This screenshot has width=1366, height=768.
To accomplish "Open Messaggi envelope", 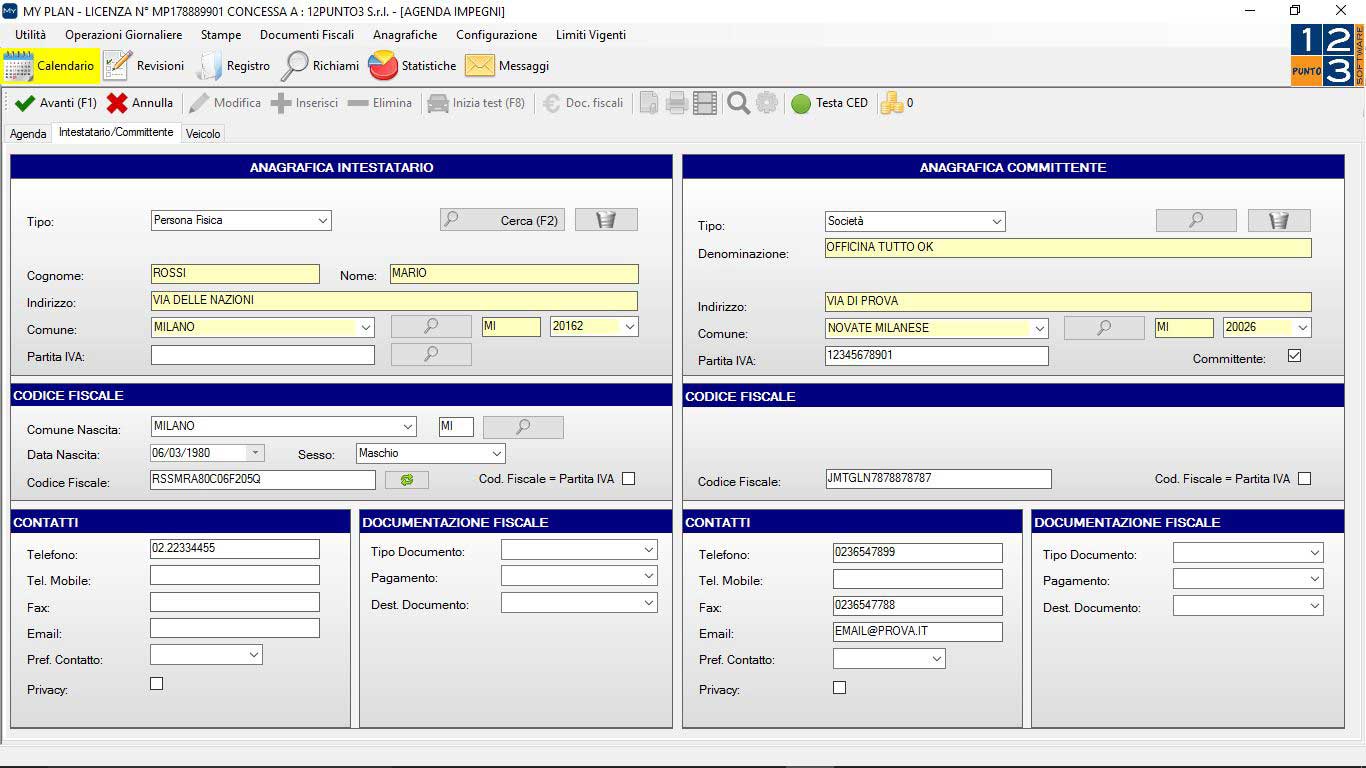I will coord(507,66).
